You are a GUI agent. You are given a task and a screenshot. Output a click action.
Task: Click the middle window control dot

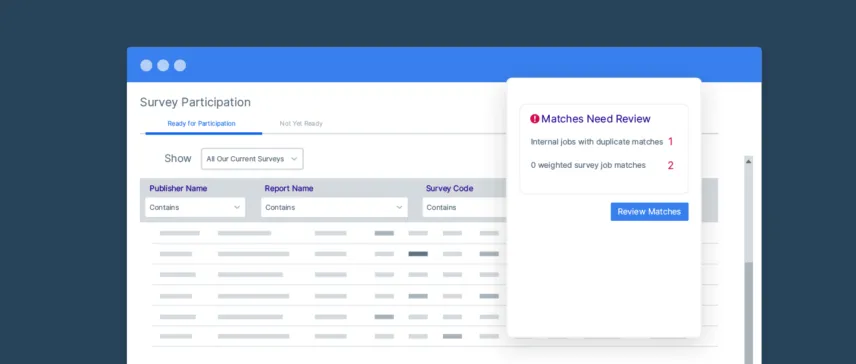click(163, 65)
